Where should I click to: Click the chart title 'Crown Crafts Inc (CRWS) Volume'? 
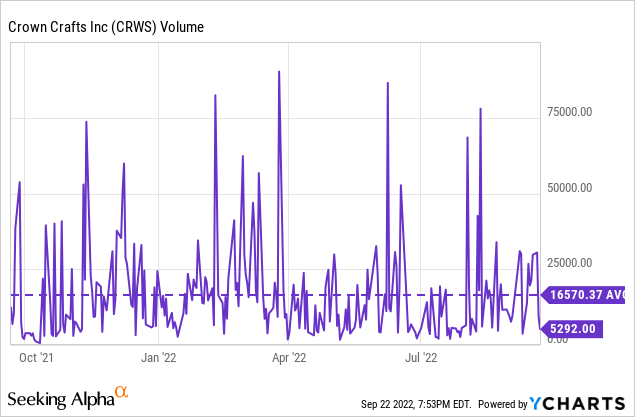coord(106,27)
